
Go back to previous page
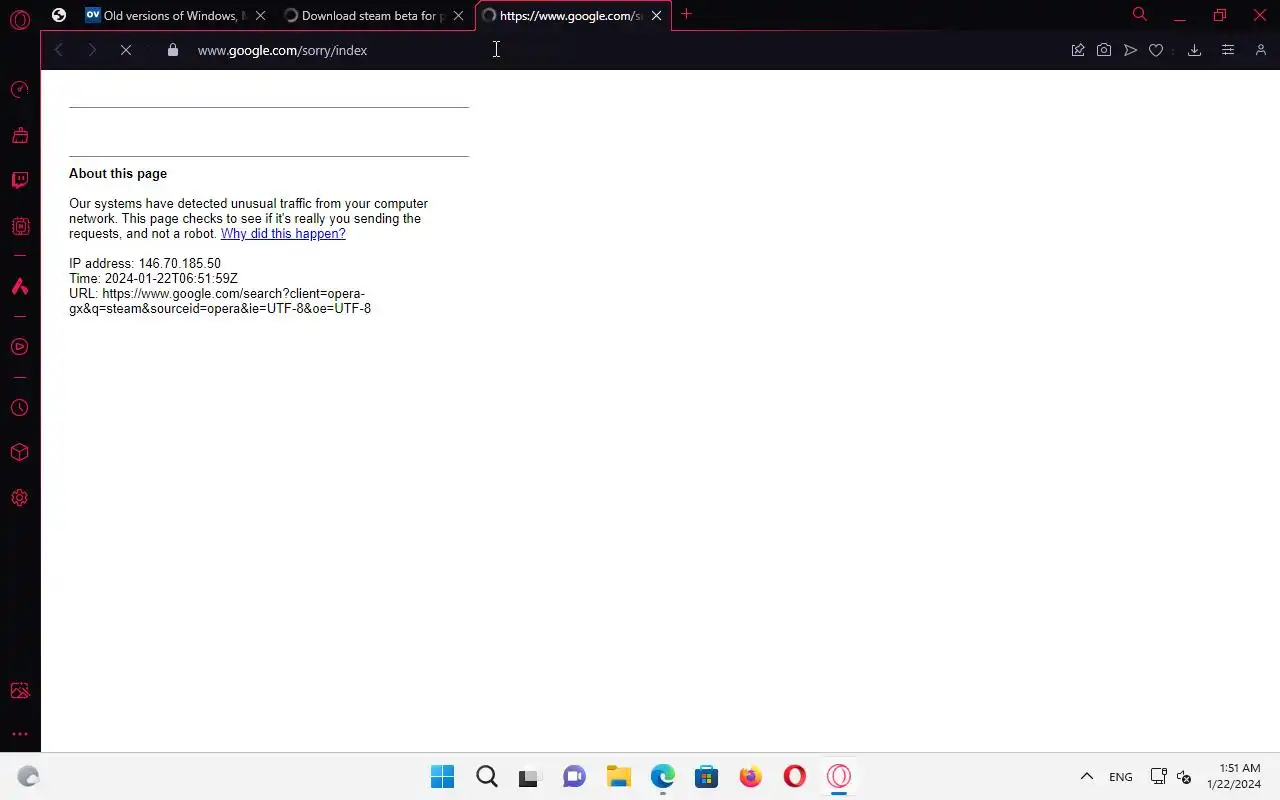pyautogui.click(x=59, y=50)
